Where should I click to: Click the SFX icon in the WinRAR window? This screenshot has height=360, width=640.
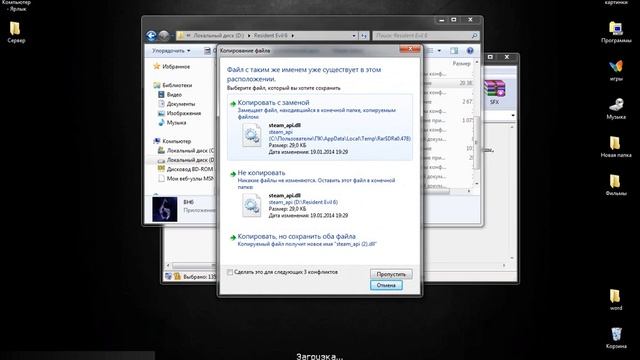coord(494,92)
